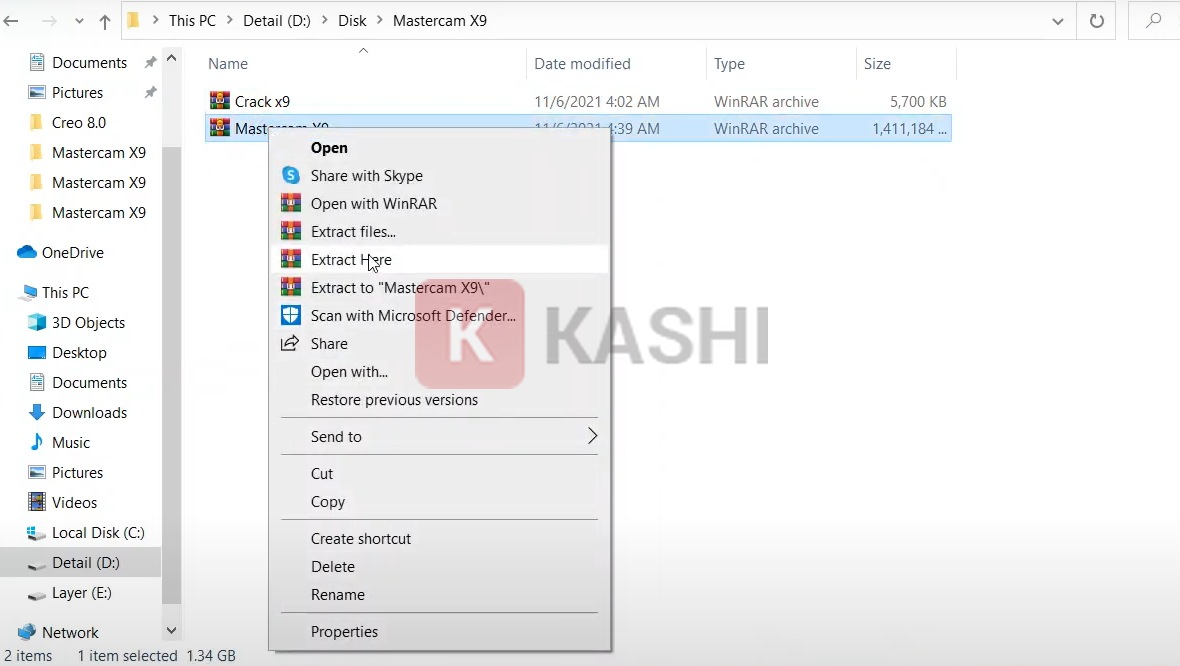Click the Up arrow navigation button
Image resolution: width=1180 pixels, height=666 pixels.
click(105, 21)
